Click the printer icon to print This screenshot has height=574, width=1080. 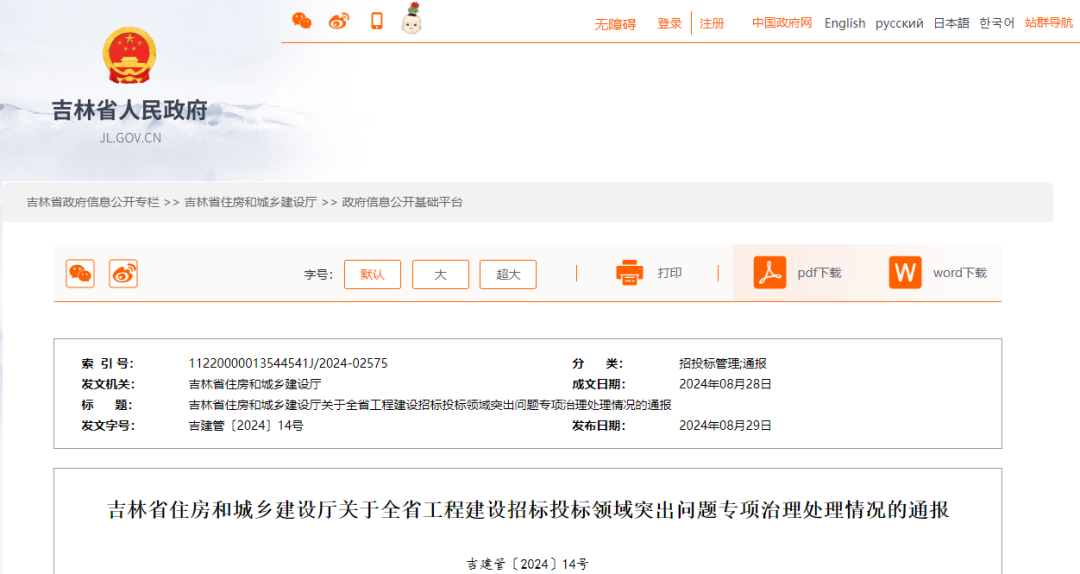pyautogui.click(x=630, y=273)
